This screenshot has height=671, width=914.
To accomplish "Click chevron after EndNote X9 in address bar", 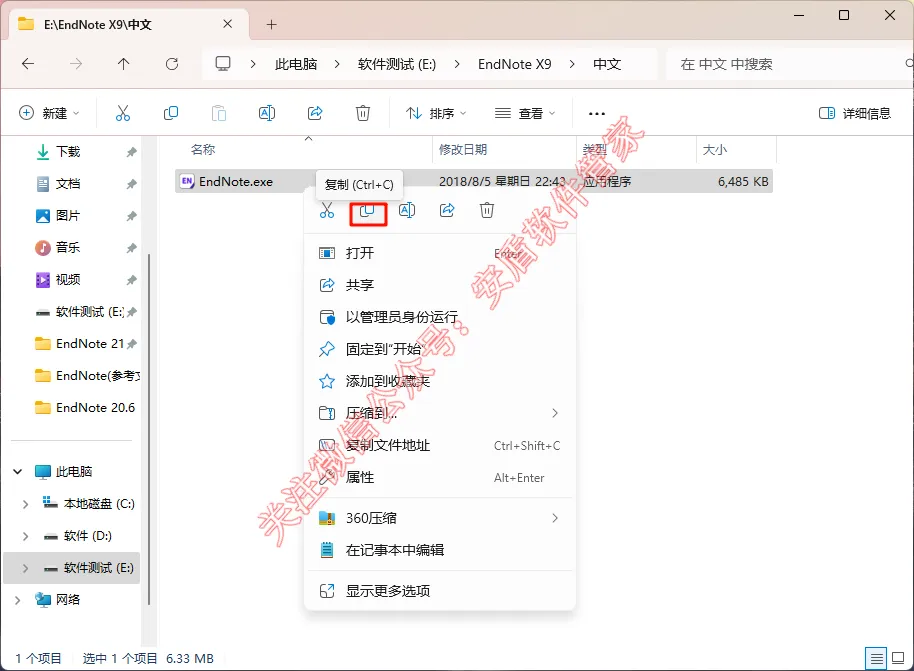I will (572, 64).
